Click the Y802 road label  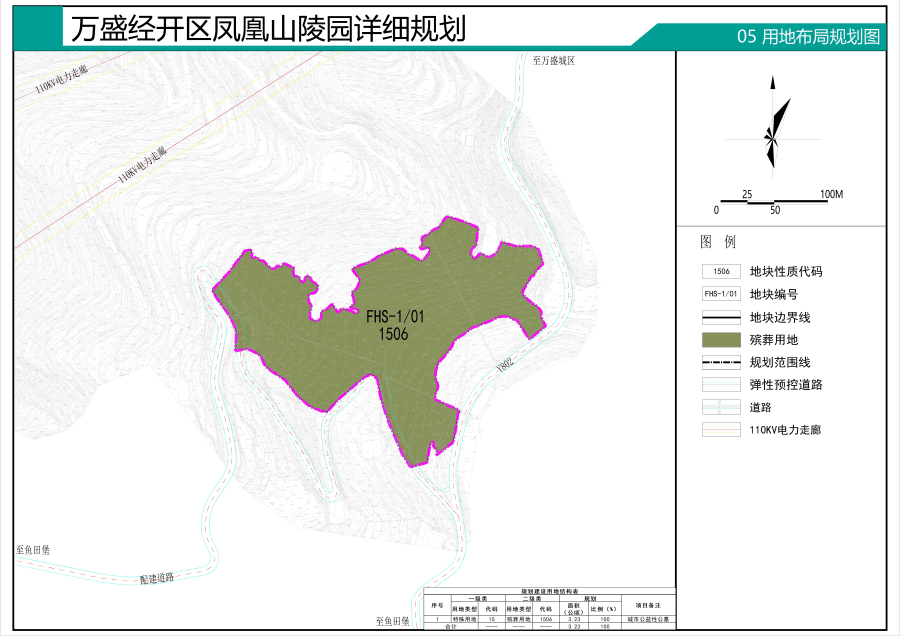[505, 364]
